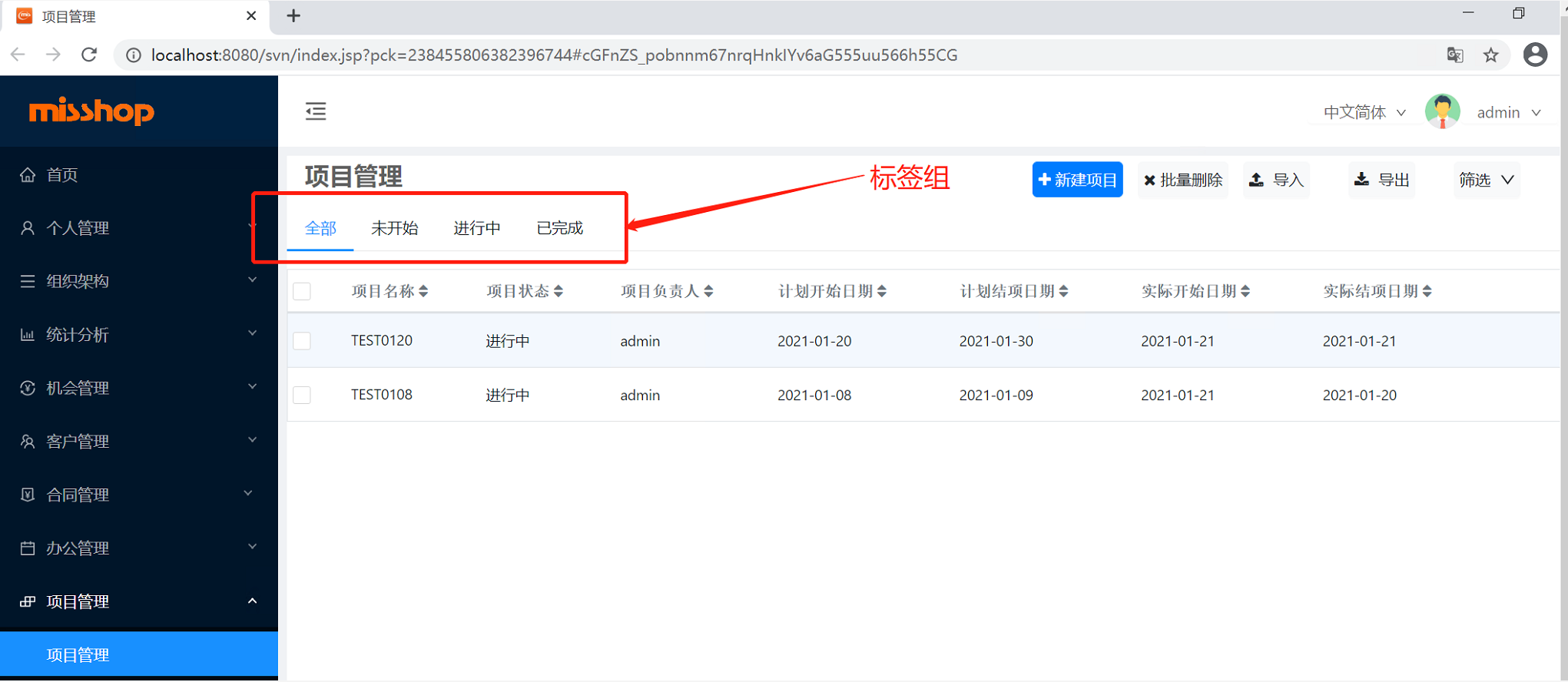The height and width of the screenshot is (682, 1568).
Task: Switch to the 未开始 tab
Action: pyautogui.click(x=394, y=228)
